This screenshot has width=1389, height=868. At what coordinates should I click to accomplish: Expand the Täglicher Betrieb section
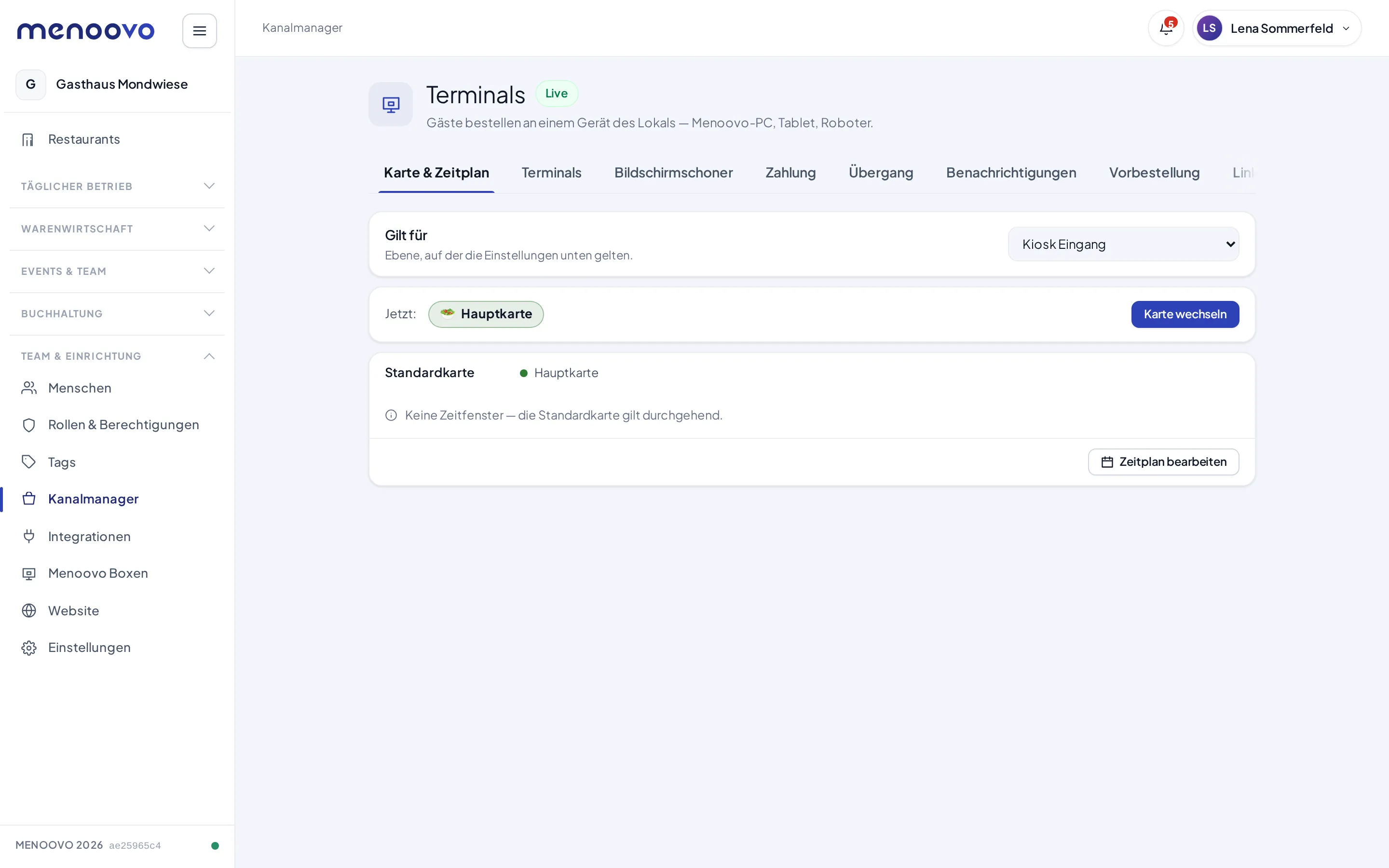(x=117, y=186)
